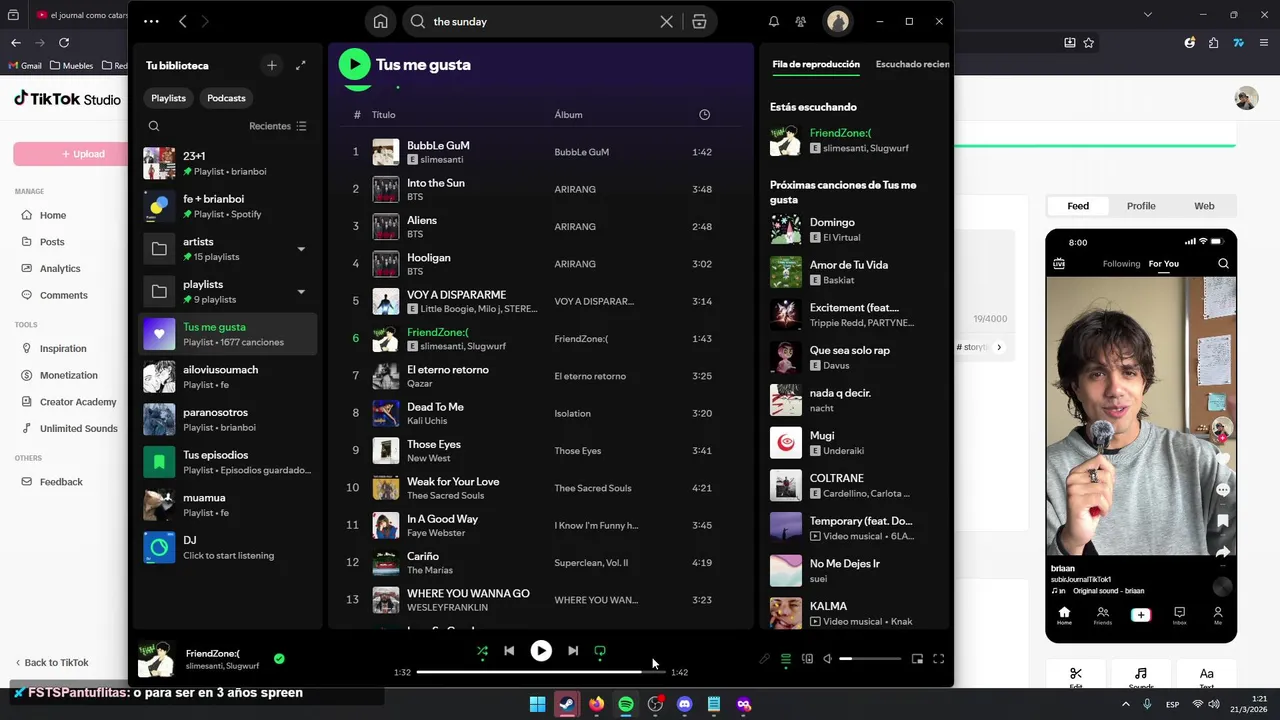The height and width of the screenshot is (720, 1280).
Task: Switch preview to Web tab in TikTok
Action: pos(1204,206)
